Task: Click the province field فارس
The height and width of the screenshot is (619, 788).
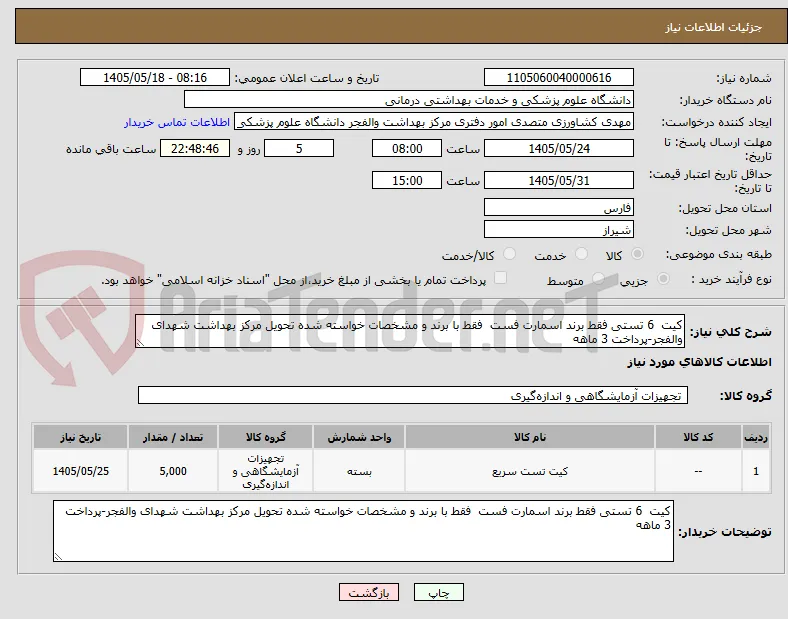Action: click(558, 208)
